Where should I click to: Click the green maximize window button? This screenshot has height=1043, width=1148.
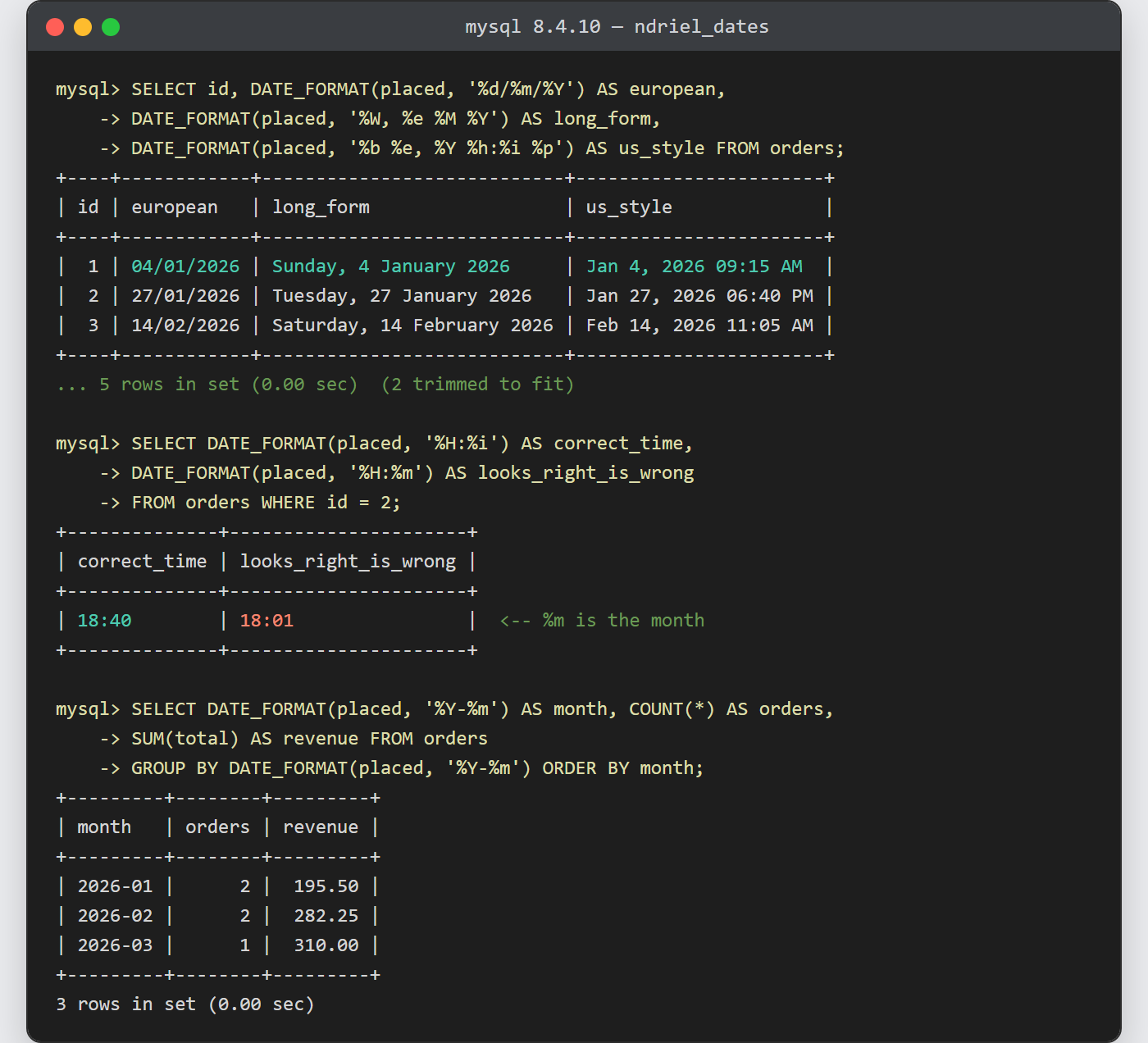tap(111, 27)
